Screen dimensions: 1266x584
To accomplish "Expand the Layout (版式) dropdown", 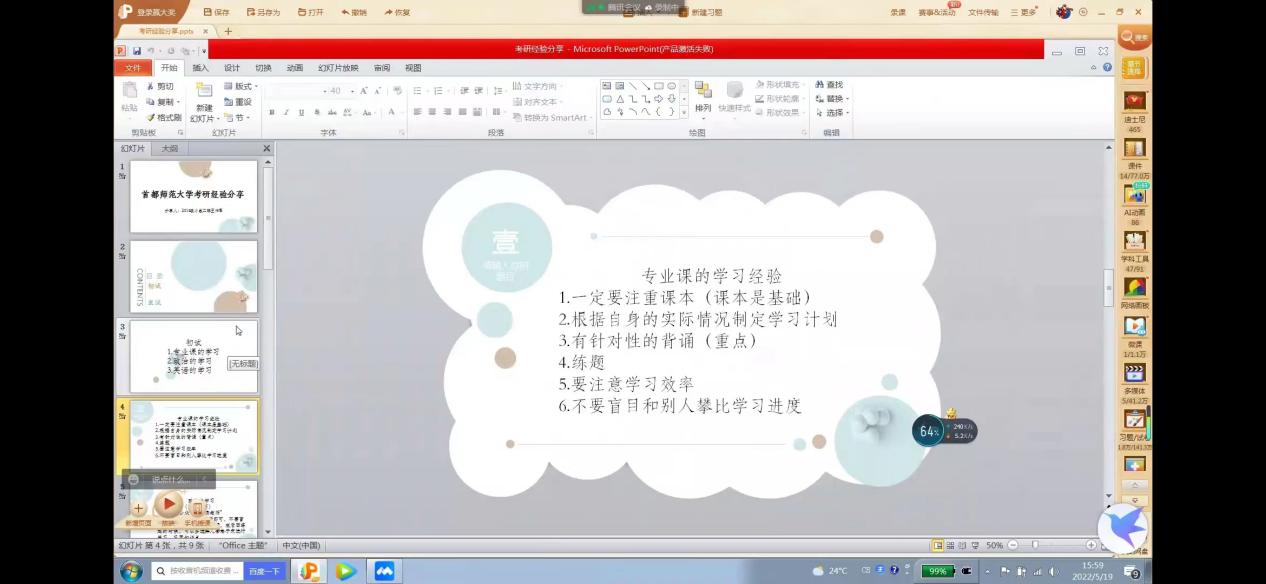I will (x=241, y=86).
